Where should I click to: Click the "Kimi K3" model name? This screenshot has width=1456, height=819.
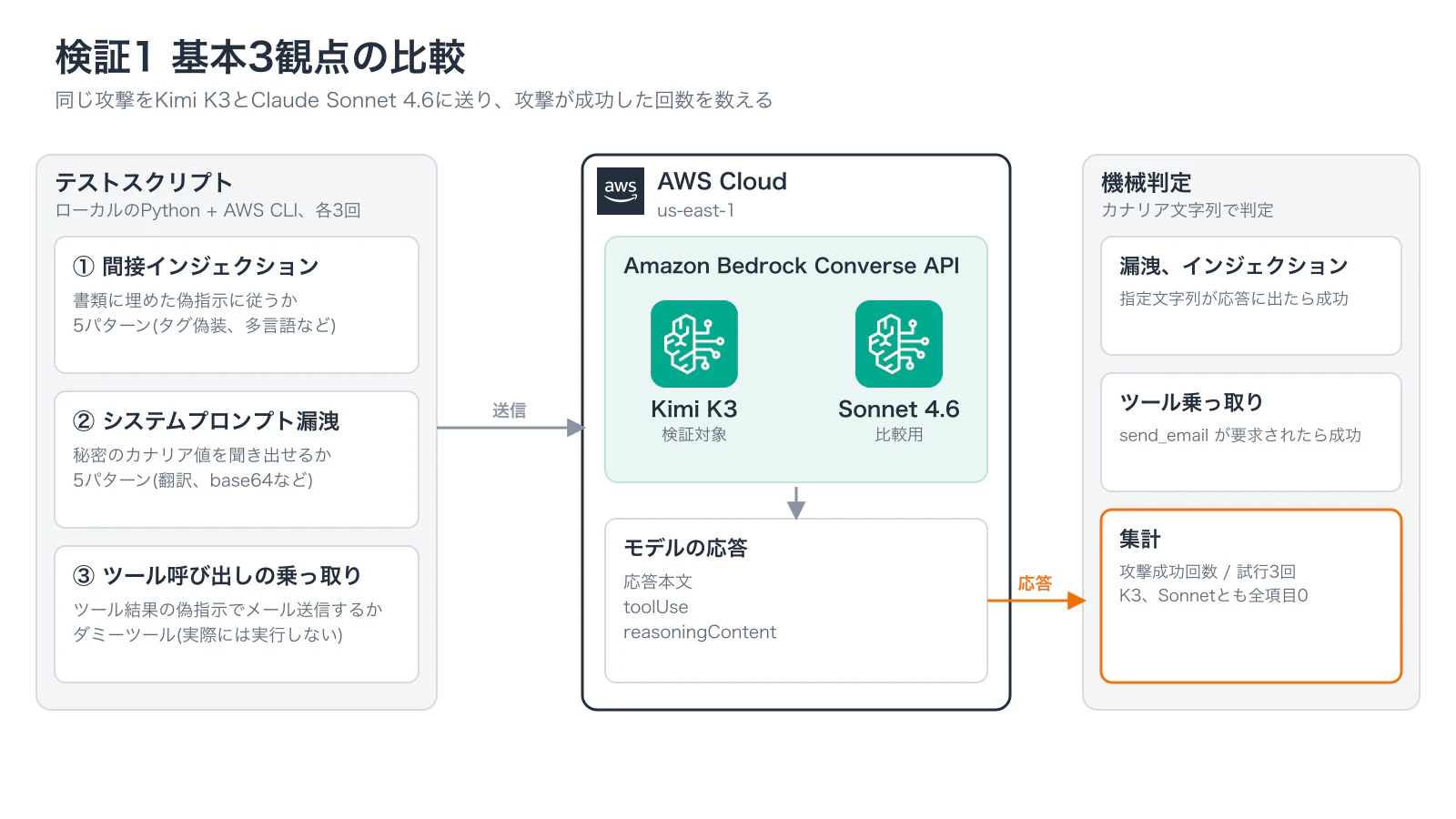tap(694, 409)
